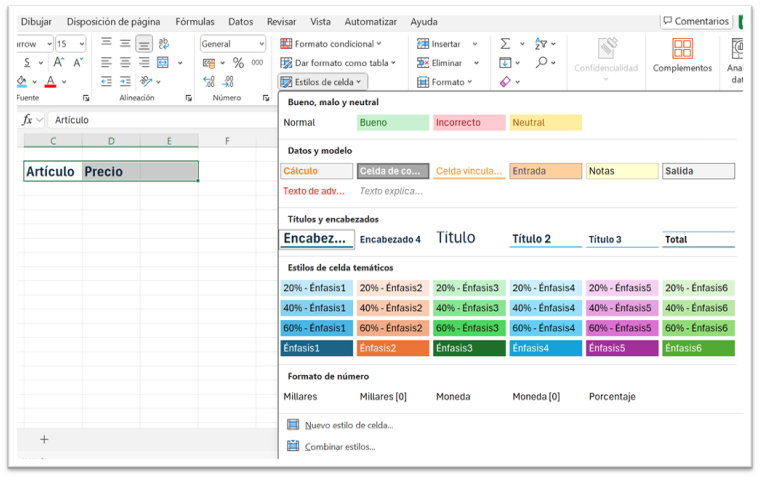This screenshot has height=478, width=760.
Task: Expand the Formato condicional dropdown
Action: pyautogui.click(x=330, y=44)
